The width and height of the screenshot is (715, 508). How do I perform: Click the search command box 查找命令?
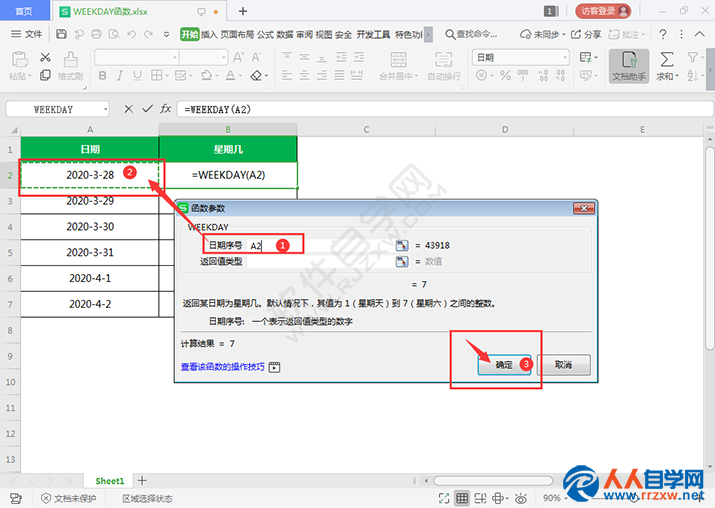tap(471, 34)
